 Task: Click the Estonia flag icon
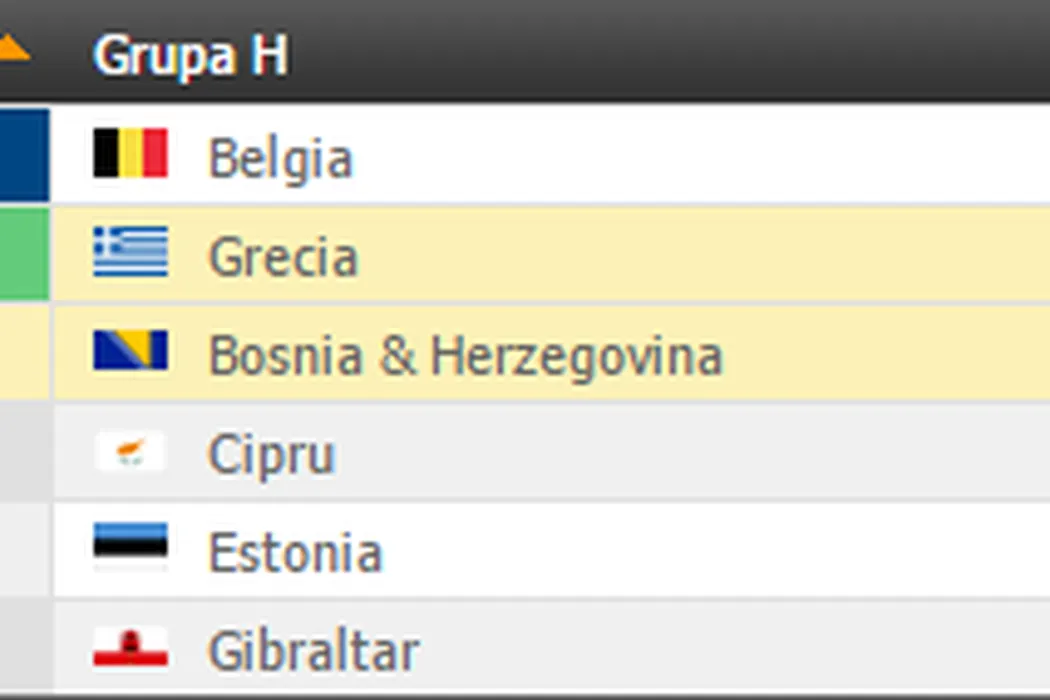pyautogui.click(x=130, y=547)
